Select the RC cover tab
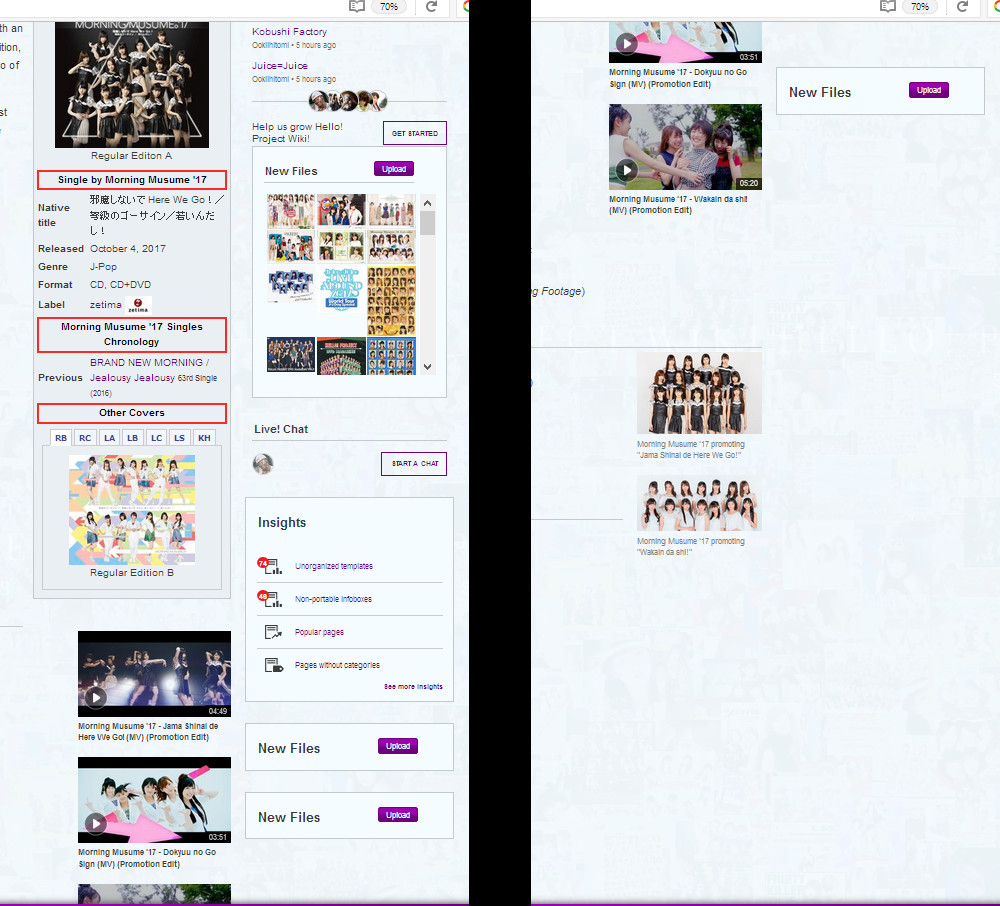 pyautogui.click(x=85, y=438)
